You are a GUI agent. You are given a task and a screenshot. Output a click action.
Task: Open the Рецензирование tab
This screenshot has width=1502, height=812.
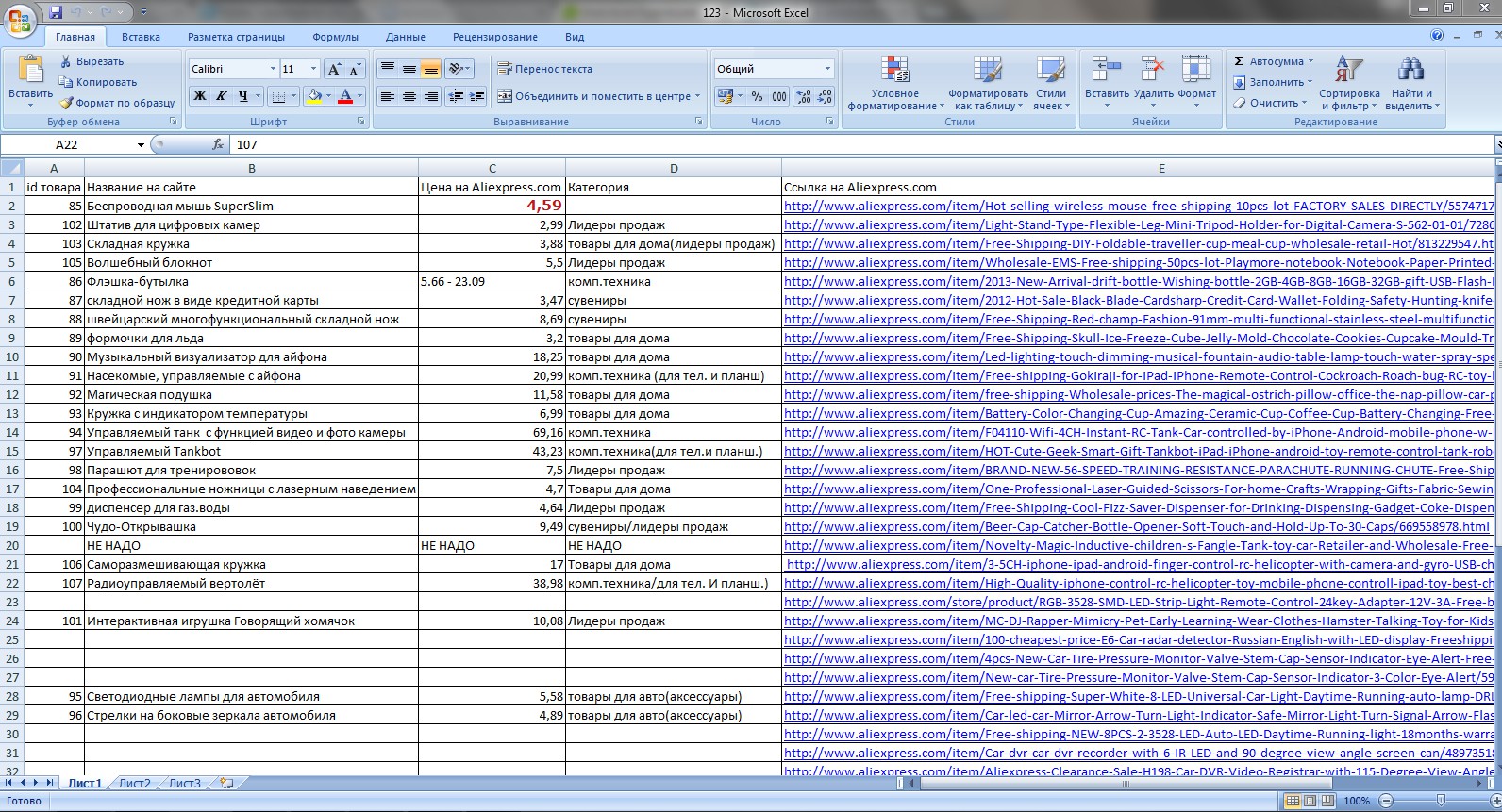(x=495, y=37)
